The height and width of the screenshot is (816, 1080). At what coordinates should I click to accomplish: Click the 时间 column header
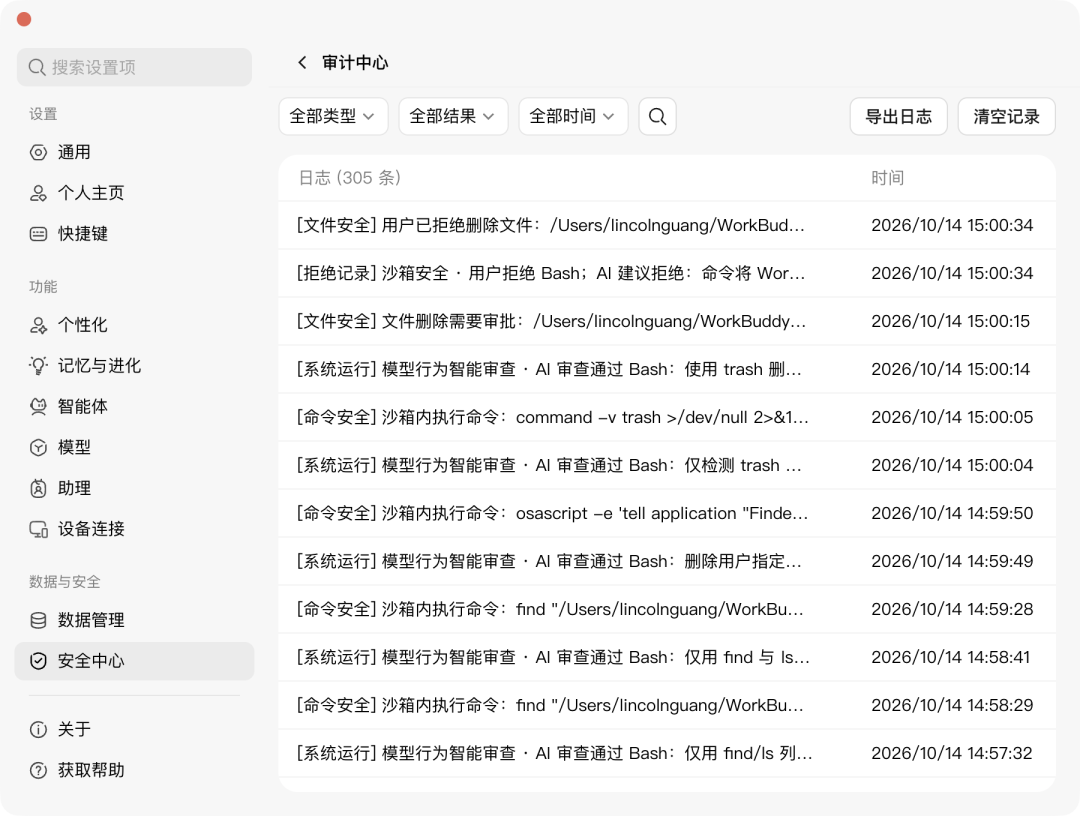tap(887, 178)
